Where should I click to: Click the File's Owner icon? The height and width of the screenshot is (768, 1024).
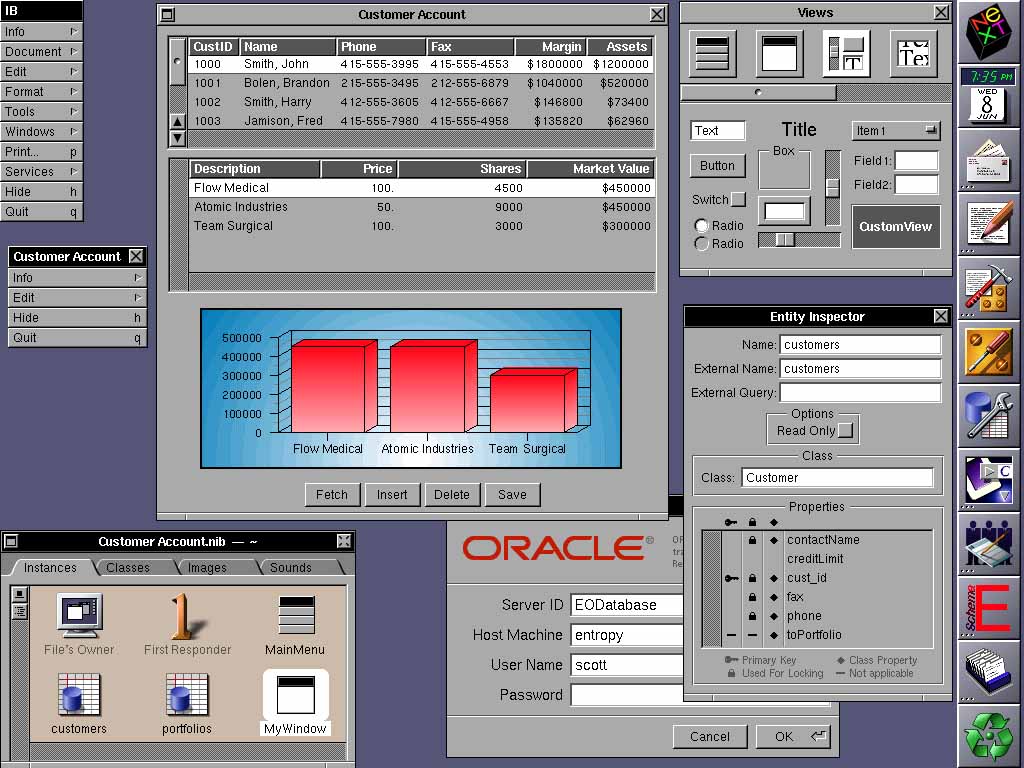(x=79, y=616)
